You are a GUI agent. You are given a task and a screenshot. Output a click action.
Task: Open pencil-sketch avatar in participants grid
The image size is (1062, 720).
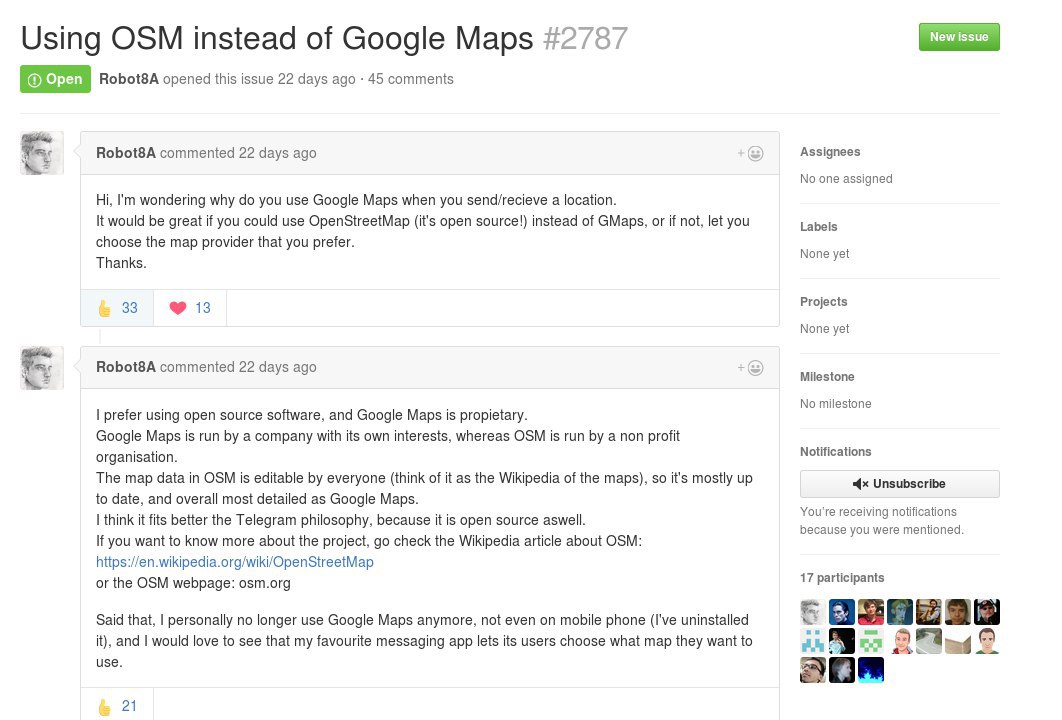(813, 612)
